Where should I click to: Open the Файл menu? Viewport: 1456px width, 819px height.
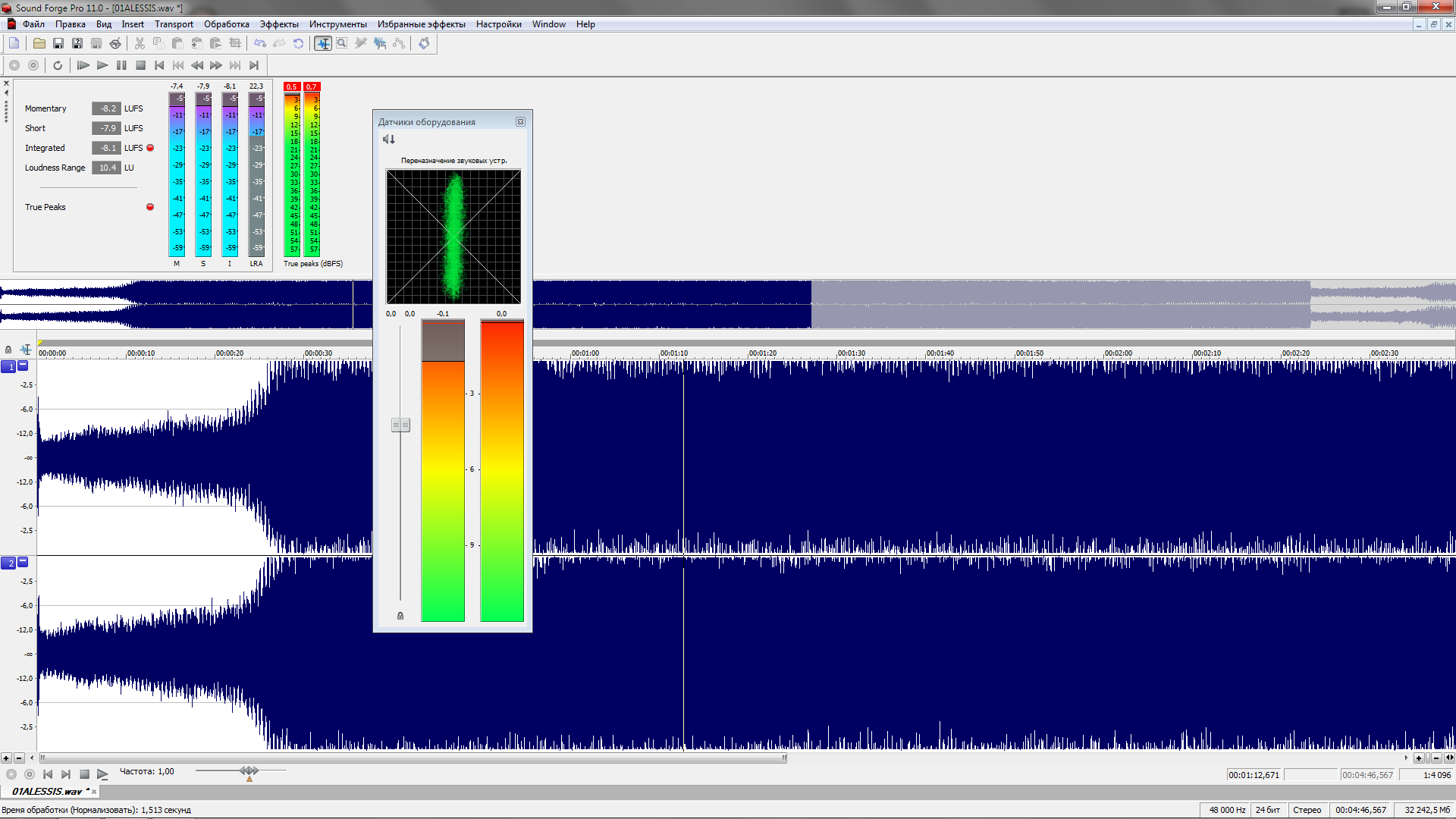[33, 24]
